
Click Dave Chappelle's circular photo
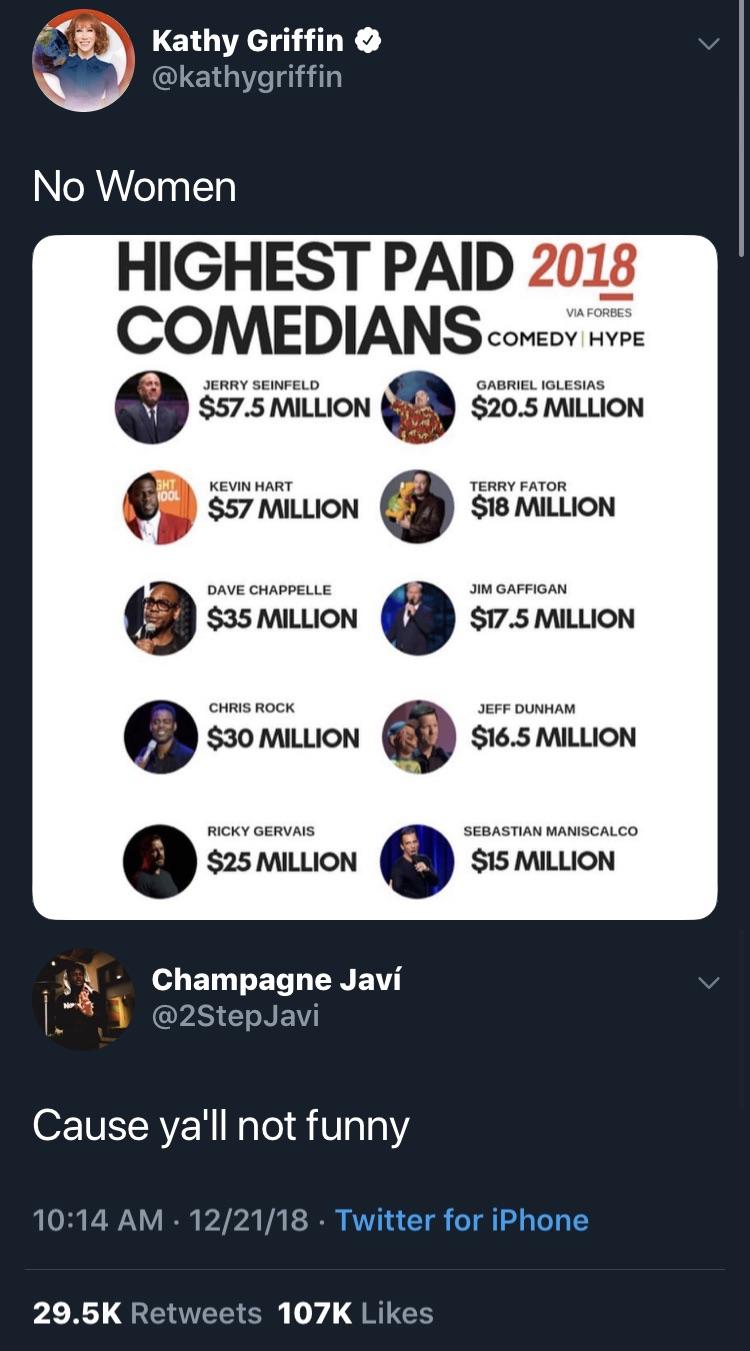coord(161,618)
